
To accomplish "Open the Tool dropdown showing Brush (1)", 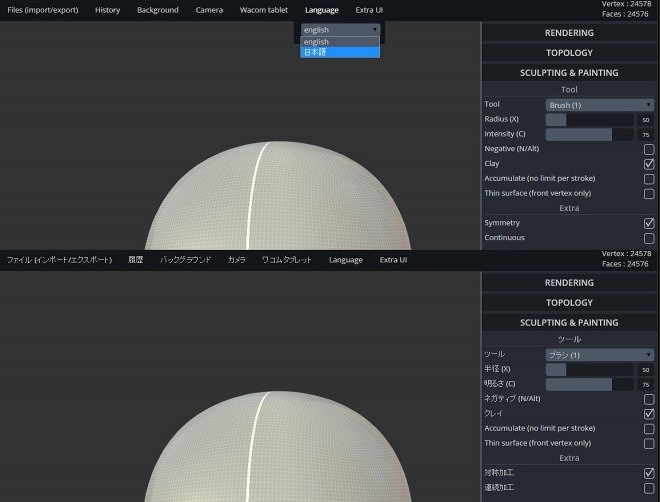I will [600, 105].
